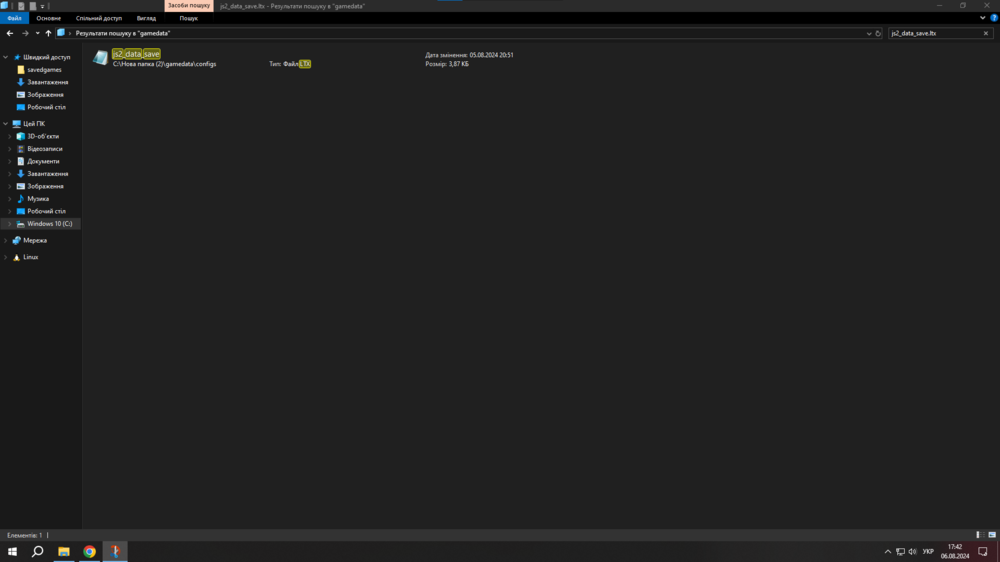
Task: Click the Засоби пошуку contextual tab
Action: tap(189, 6)
